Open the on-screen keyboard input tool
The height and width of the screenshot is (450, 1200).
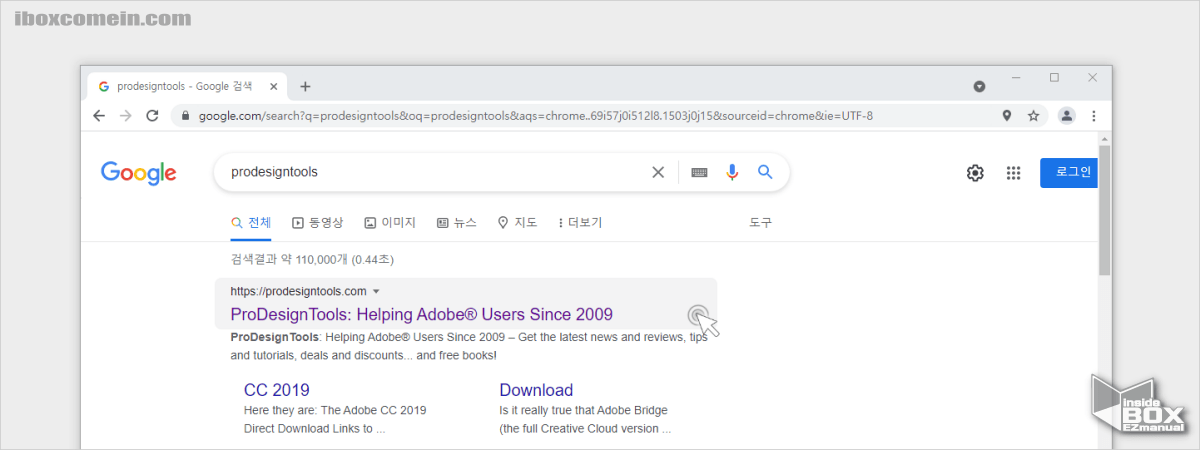(699, 172)
